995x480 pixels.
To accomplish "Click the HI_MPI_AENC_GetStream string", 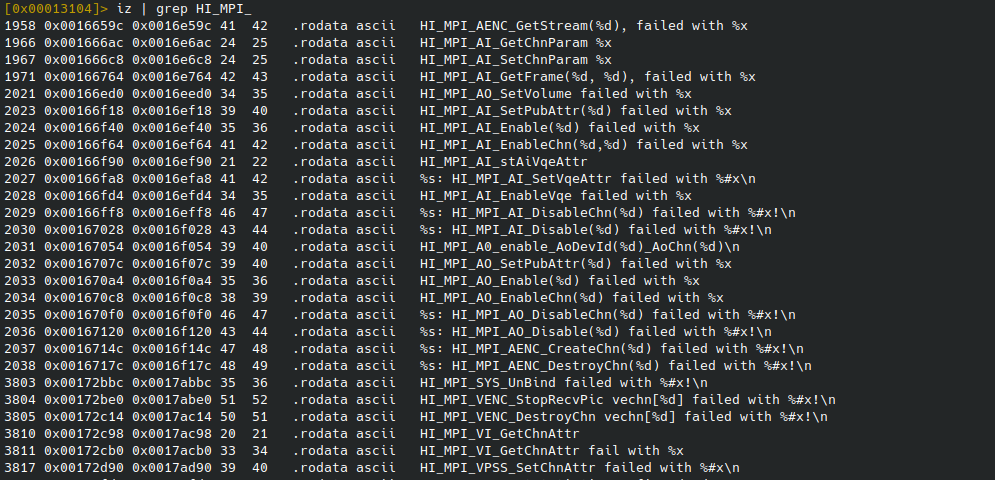I will 583,25.
